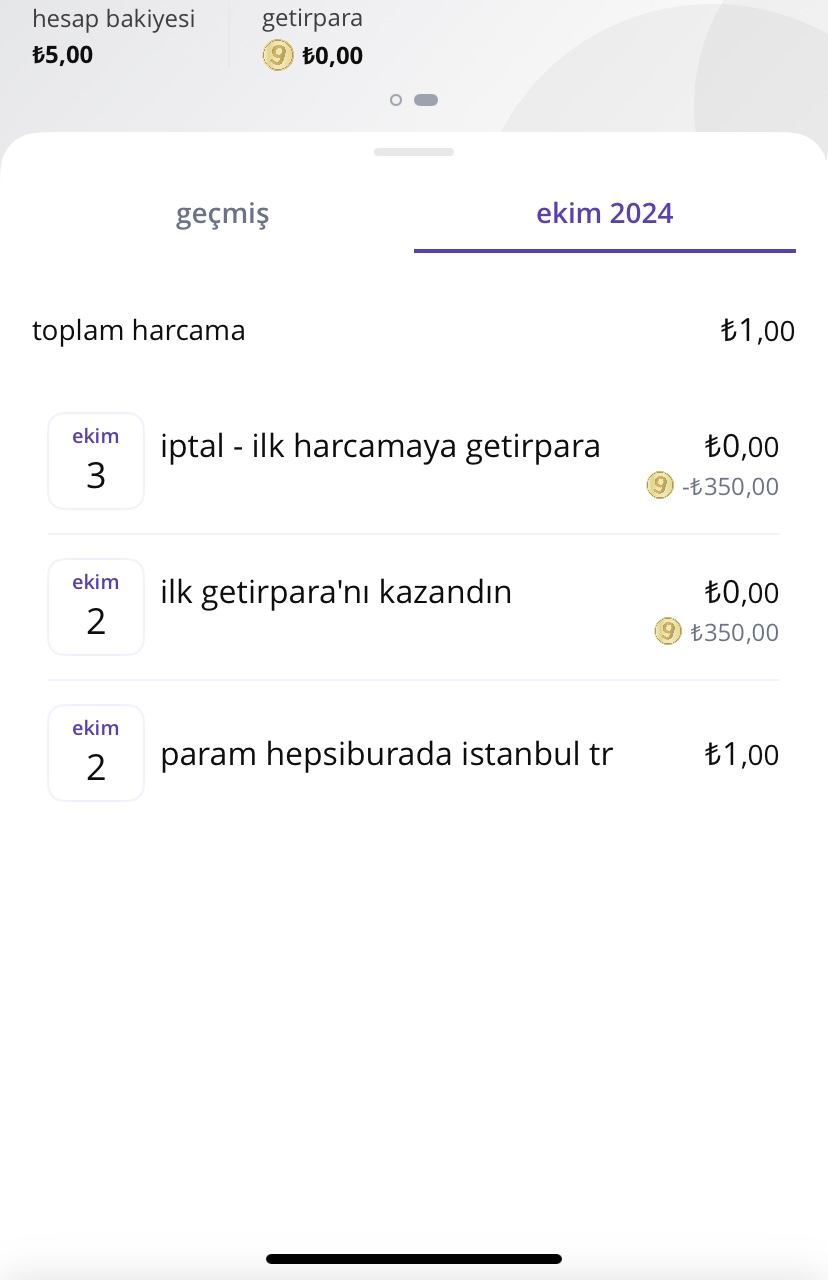Tap the ekim 2 badge for hepsiburada payment

pyautogui.click(x=96, y=753)
